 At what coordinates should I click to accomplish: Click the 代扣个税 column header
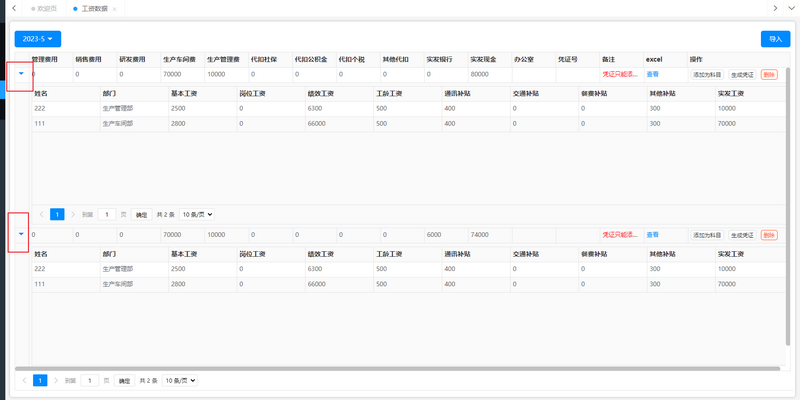click(352, 59)
